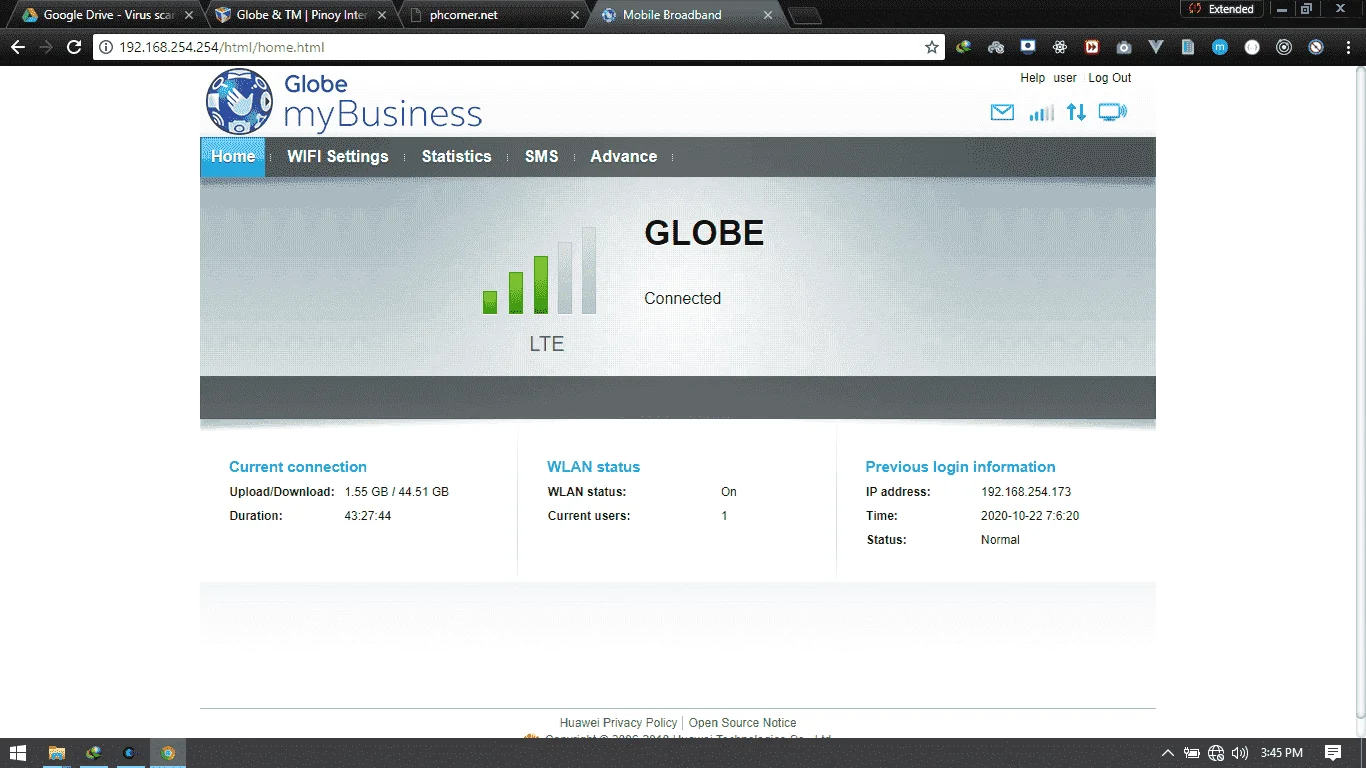Reload the current page
This screenshot has width=1366, height=768.
click(73, 47)
